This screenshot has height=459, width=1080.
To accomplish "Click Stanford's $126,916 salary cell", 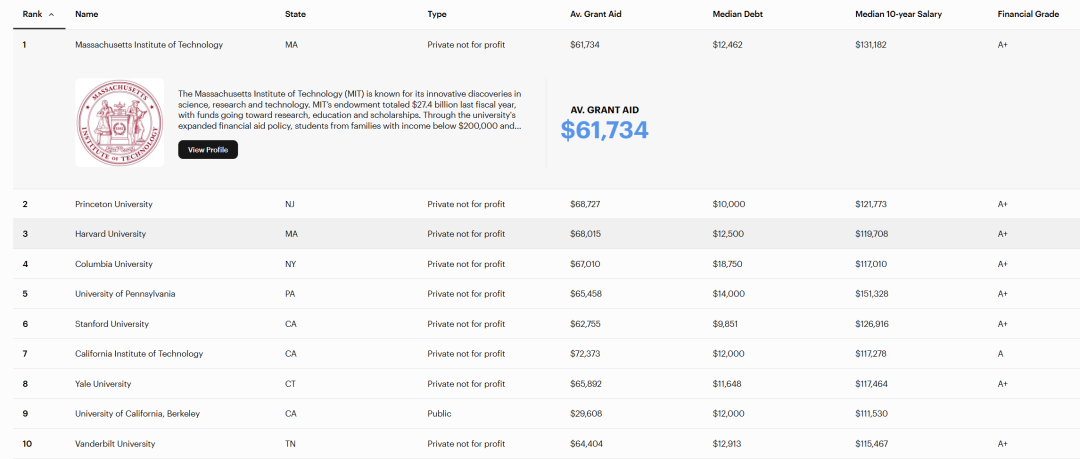I will click(x=871, y=324).
